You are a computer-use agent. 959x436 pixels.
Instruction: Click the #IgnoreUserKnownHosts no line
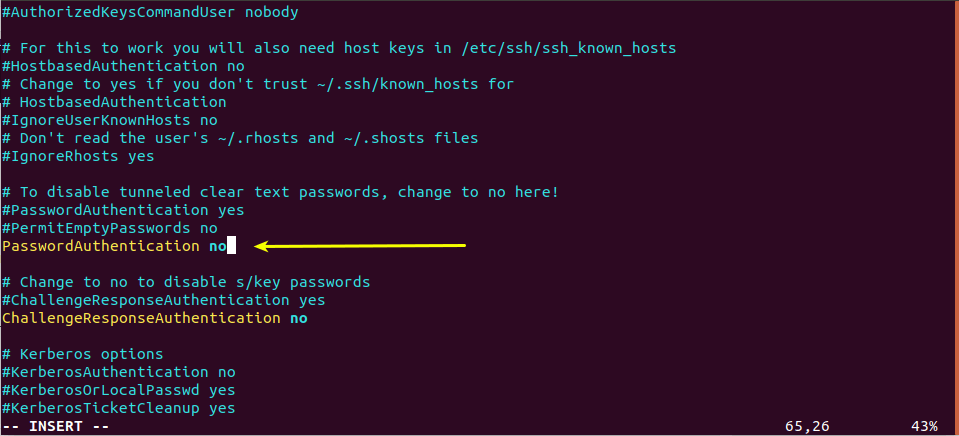click(x=109, y=120)
